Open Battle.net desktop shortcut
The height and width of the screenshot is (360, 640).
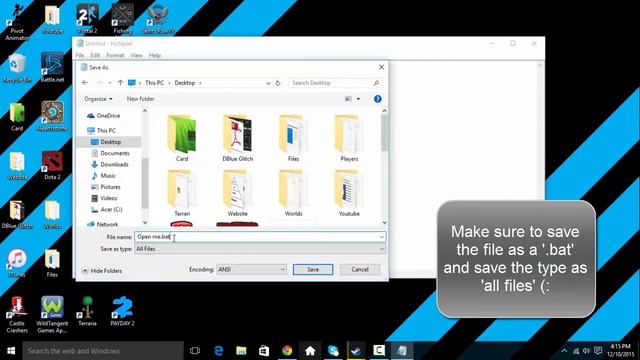52,68
